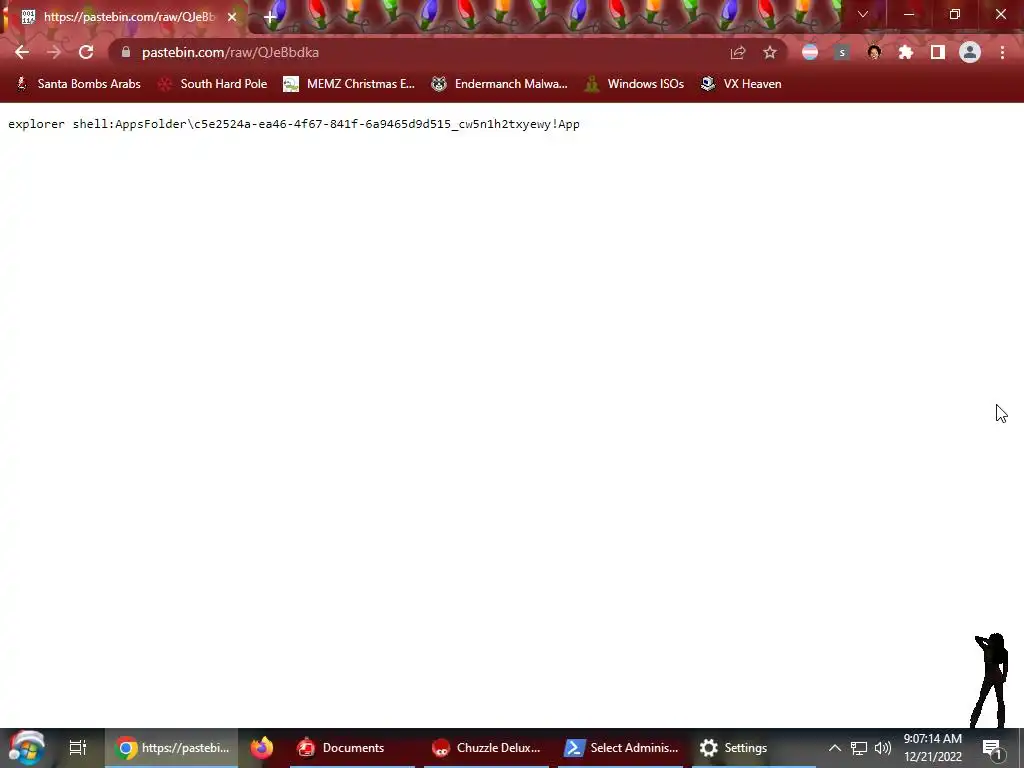
Task: Open the Extensions puzzle piece menu
Action: point(906,52)
